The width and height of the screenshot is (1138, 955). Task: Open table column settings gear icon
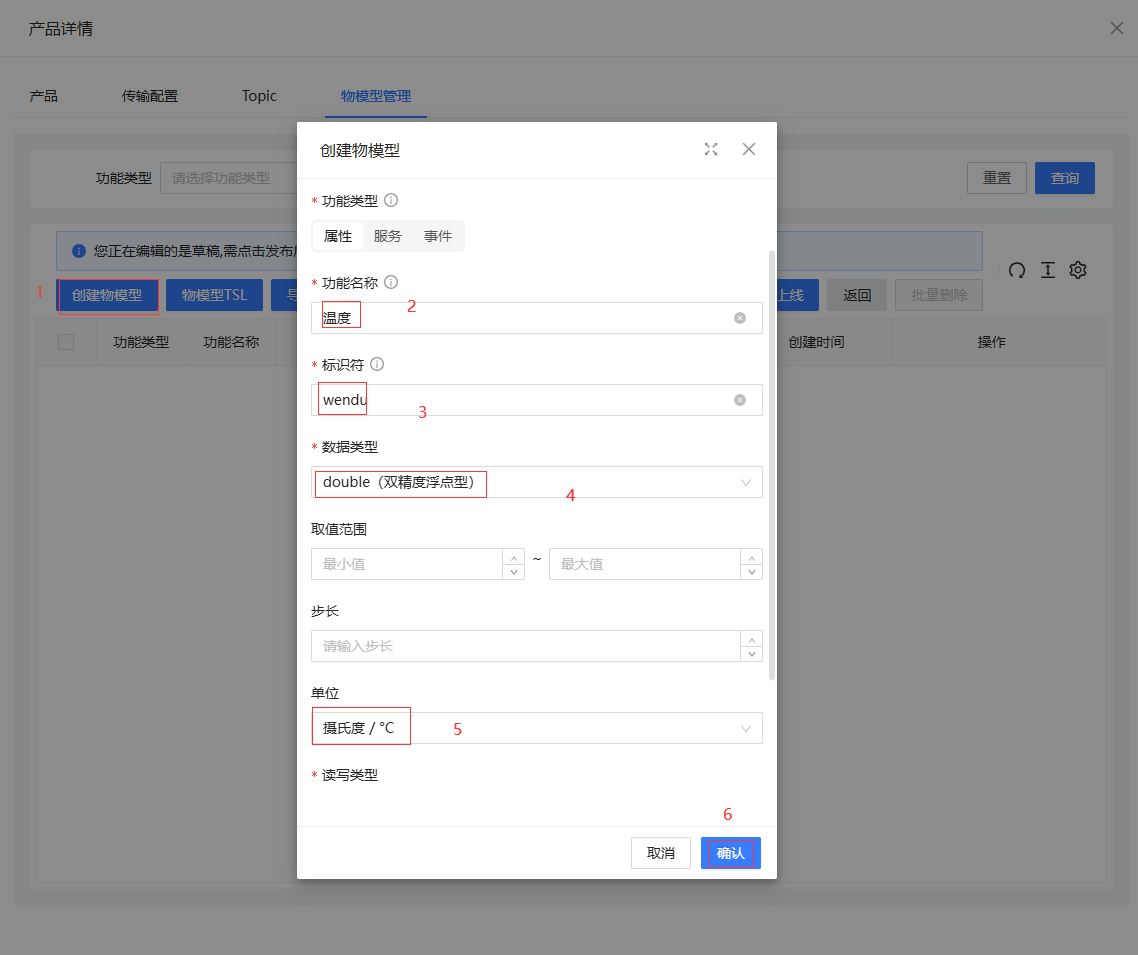tap(1078, 270)
